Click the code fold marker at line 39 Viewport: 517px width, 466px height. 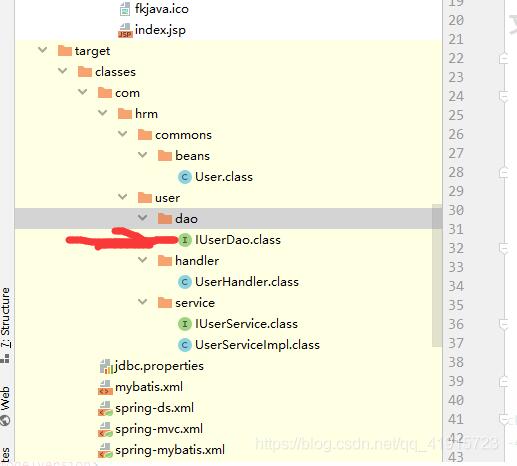[504, 381]
